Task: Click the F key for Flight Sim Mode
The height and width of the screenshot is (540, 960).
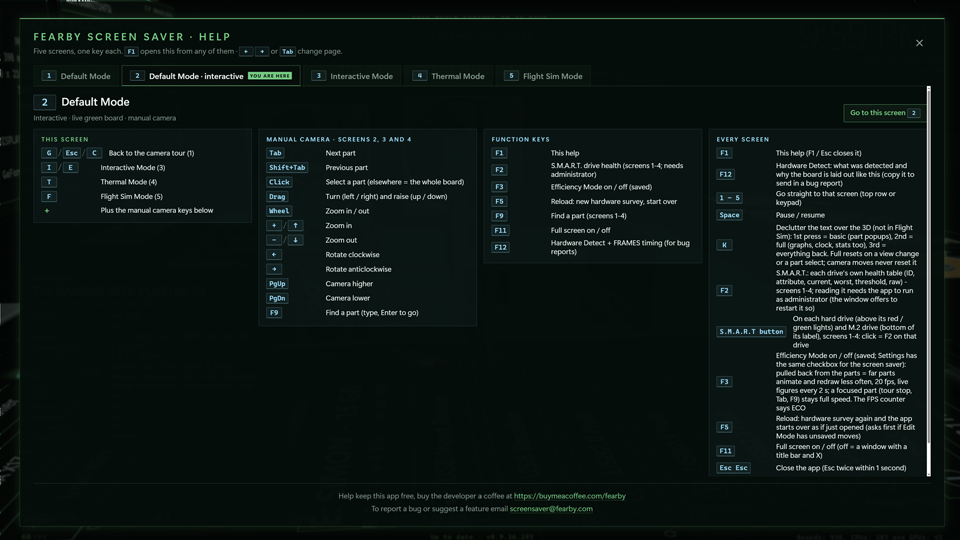Action: (x=49, y=197)
